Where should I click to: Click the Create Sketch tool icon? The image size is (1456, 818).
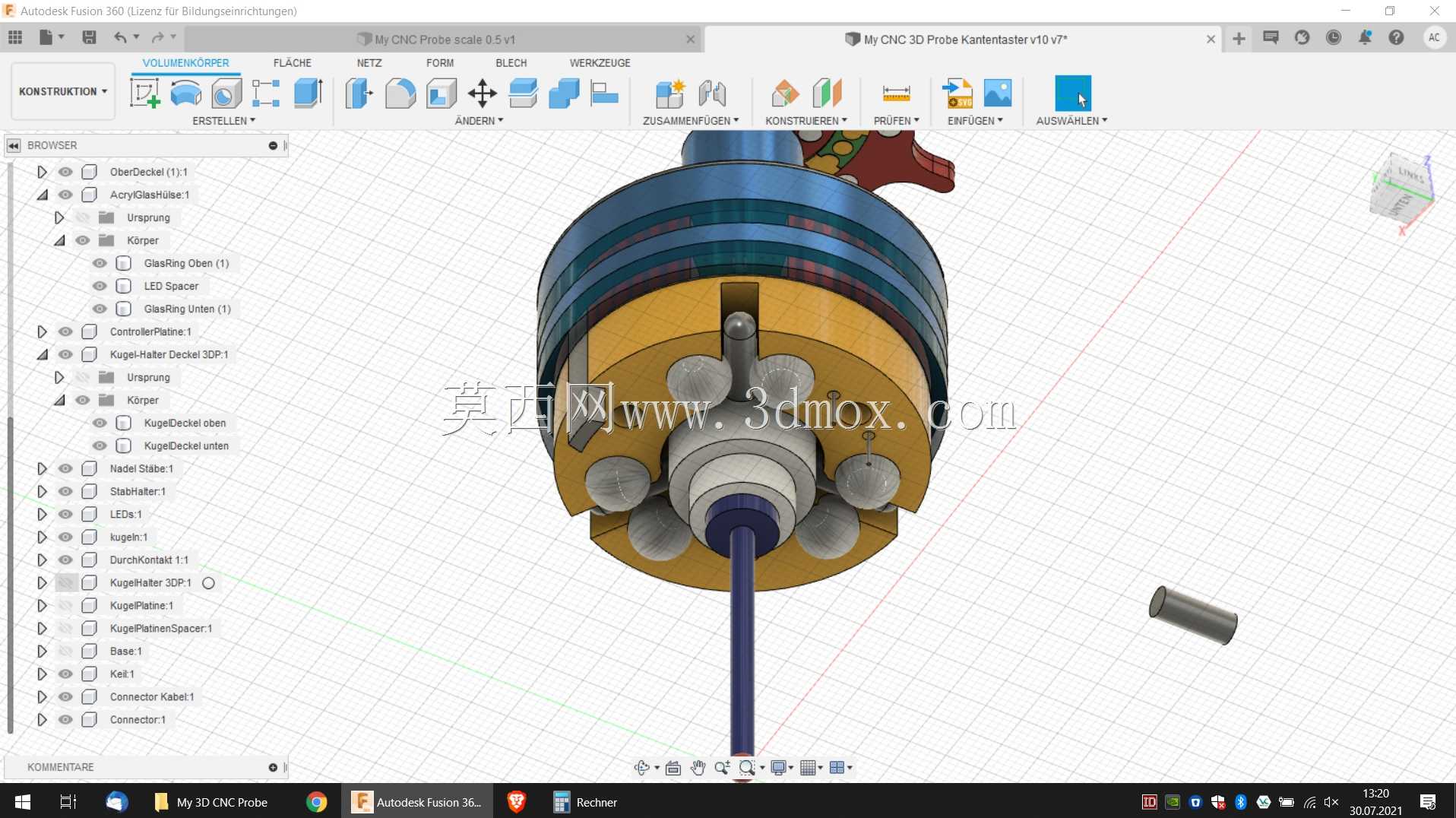tap(145, 94)
